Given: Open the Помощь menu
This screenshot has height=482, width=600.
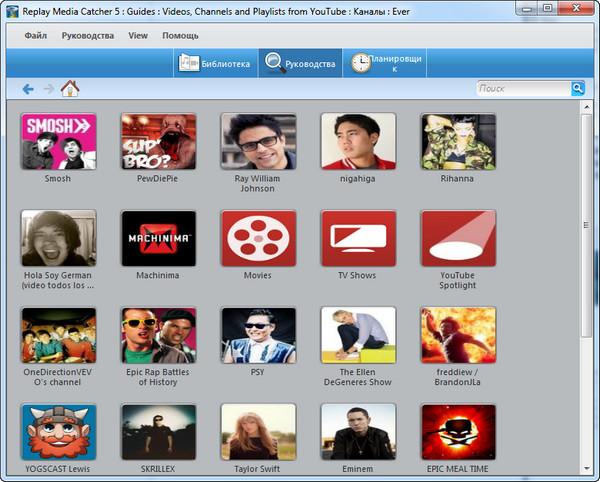Looking at the screenshot, I should click(180, 35).
